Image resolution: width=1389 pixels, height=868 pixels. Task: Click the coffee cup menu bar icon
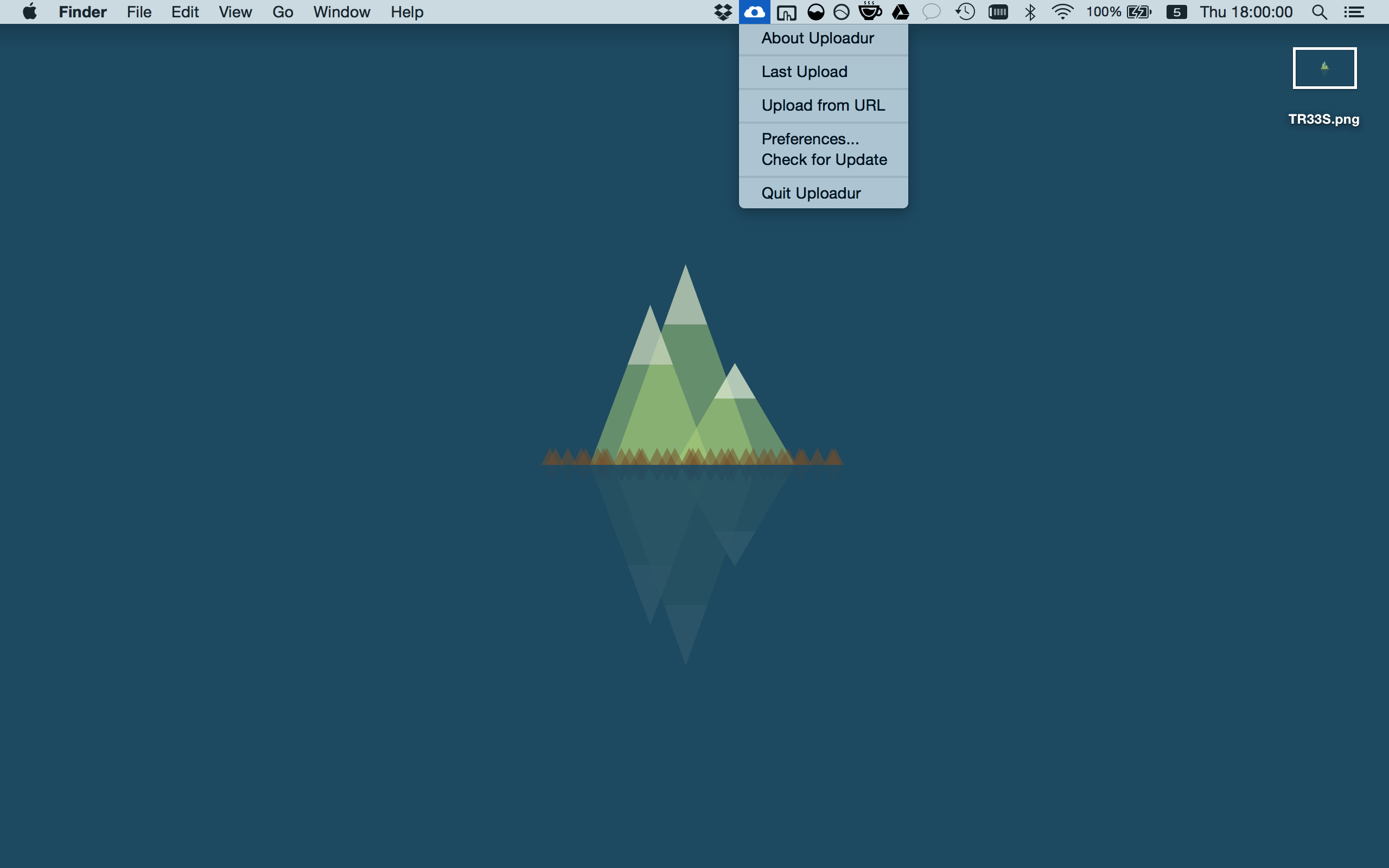point(870,11)
